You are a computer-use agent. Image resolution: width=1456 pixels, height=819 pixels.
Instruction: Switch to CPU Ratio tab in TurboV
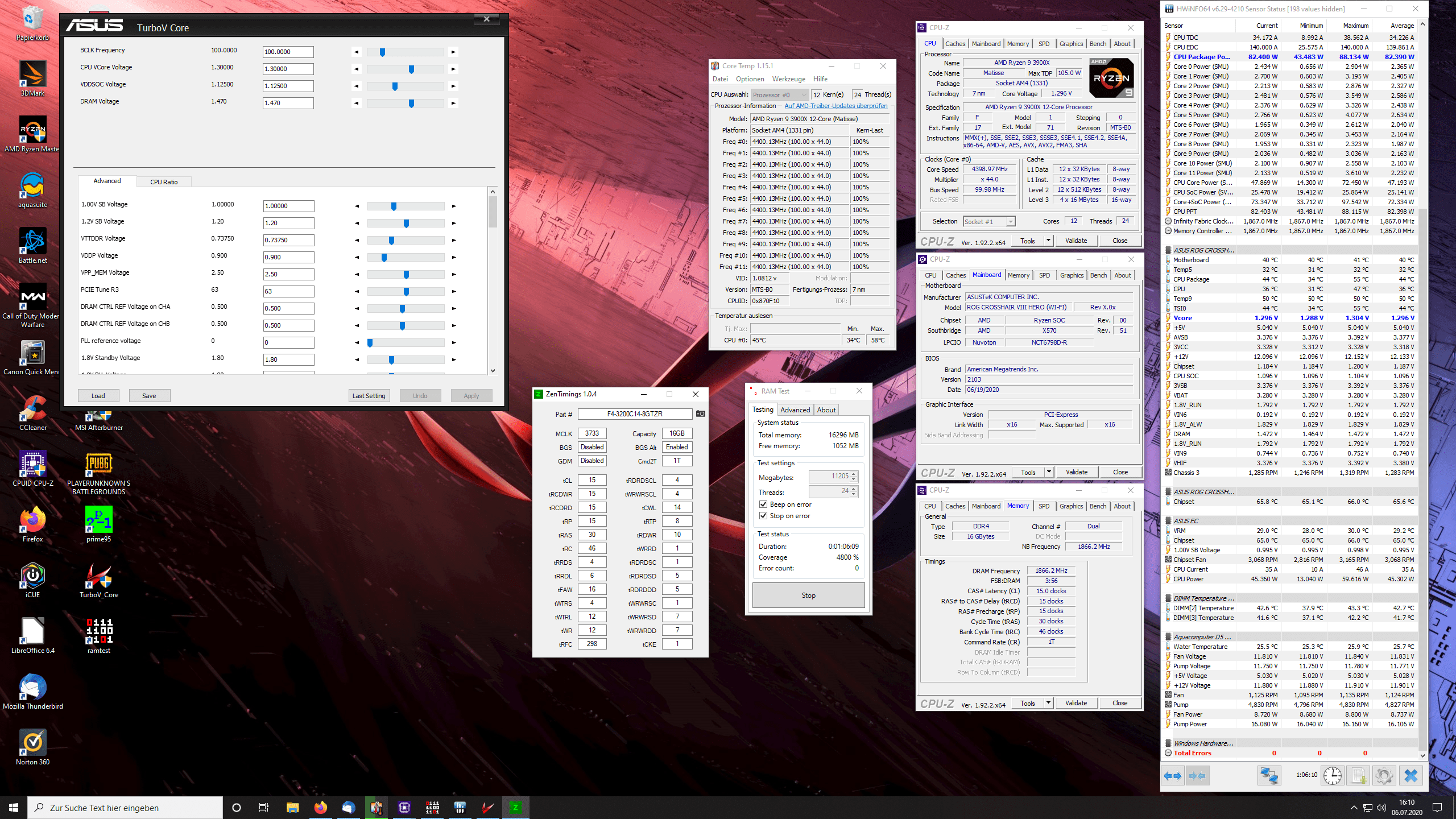164,182
